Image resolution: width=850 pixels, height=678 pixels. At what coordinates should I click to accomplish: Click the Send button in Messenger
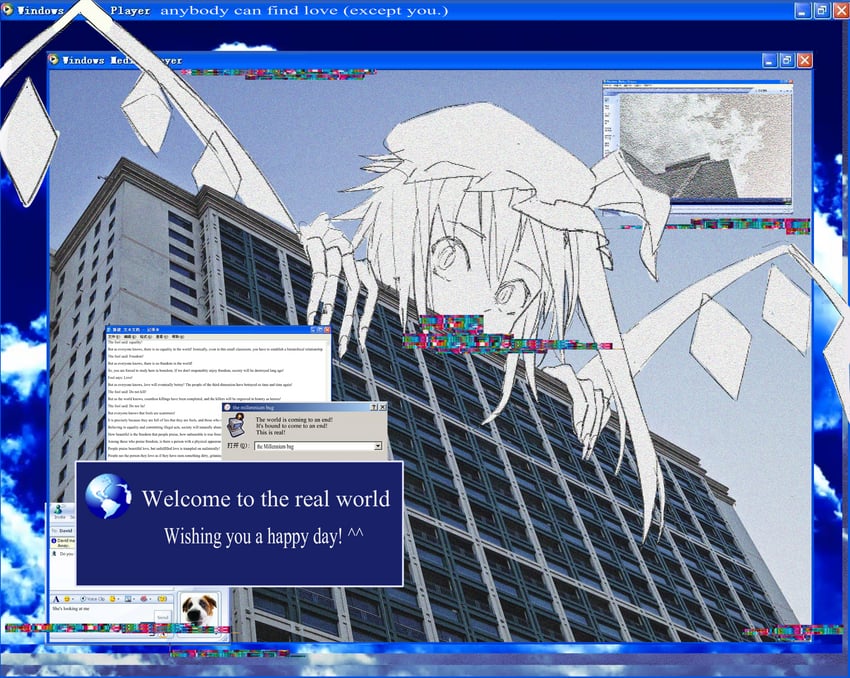[163, 617]
